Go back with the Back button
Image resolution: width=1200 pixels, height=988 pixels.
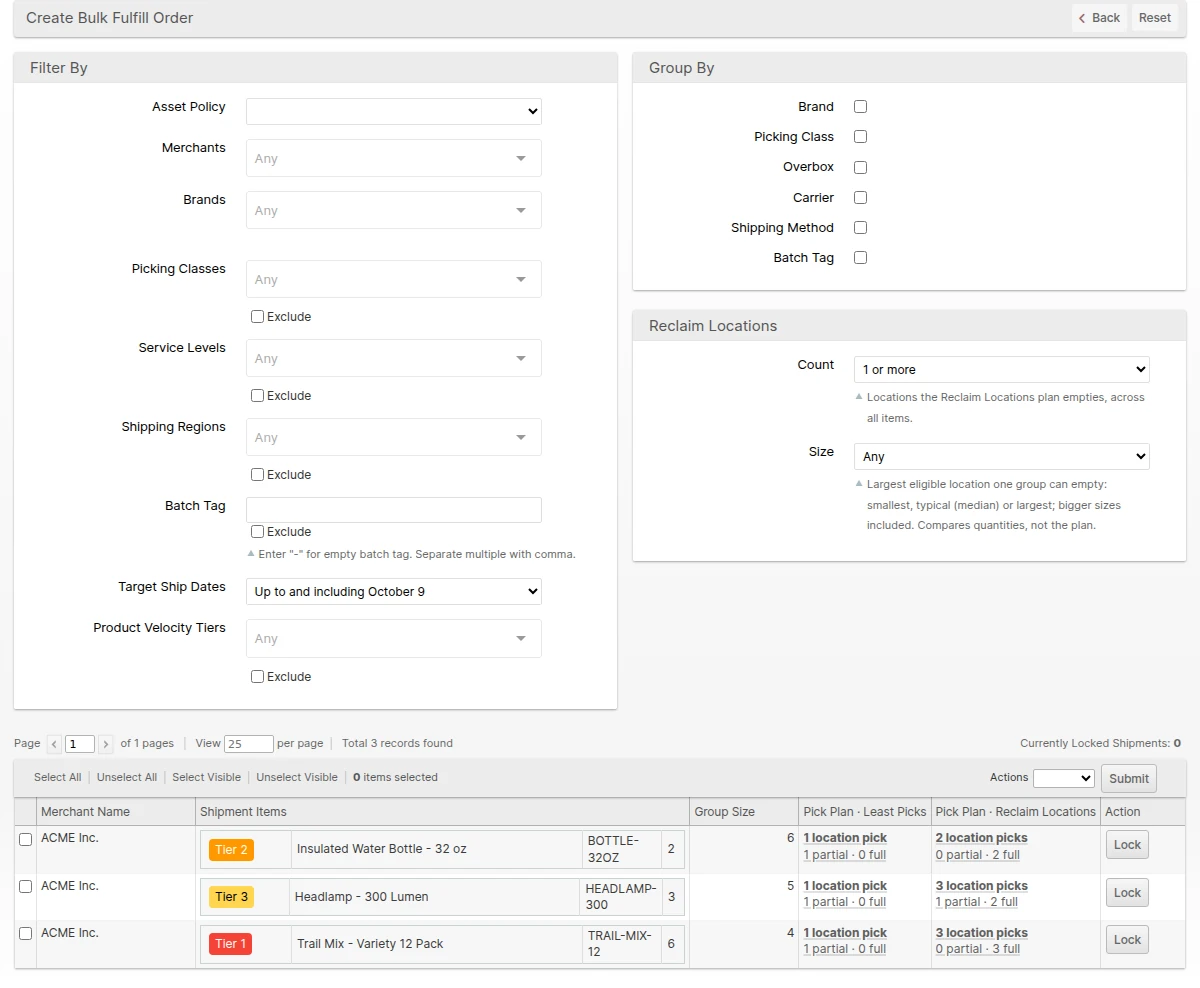pos(1099,18)
